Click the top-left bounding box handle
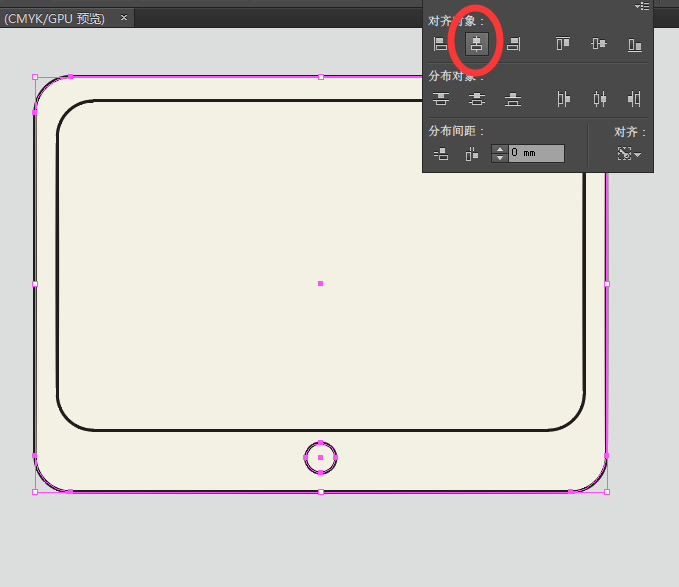679x587 pixels. tap(35, 77)
